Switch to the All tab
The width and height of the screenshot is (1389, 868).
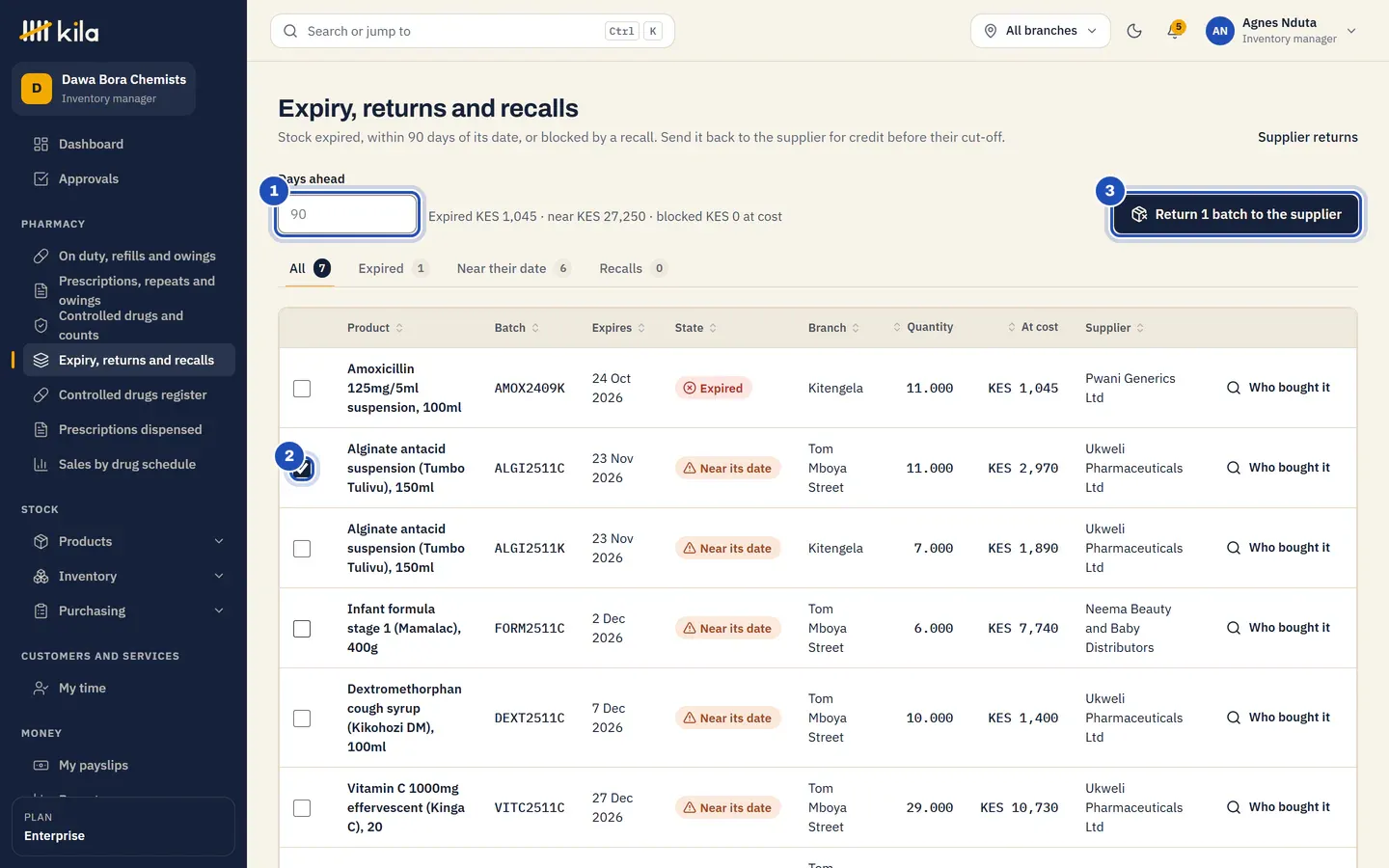(310, 268)
